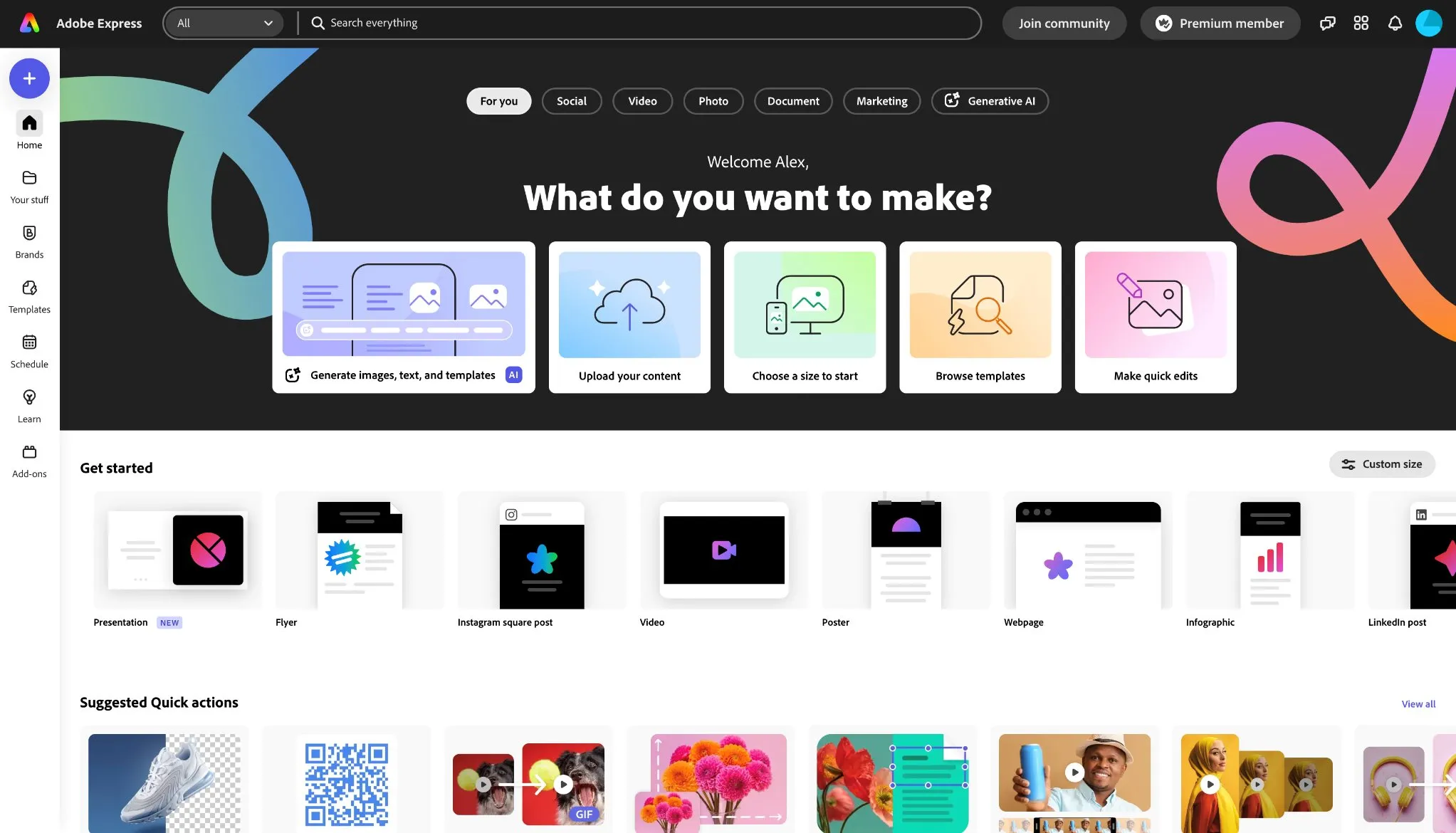Open the chat feedback icon
Screen dimensions: 1456x833
pyautogui.click(x=1327, y=23)
